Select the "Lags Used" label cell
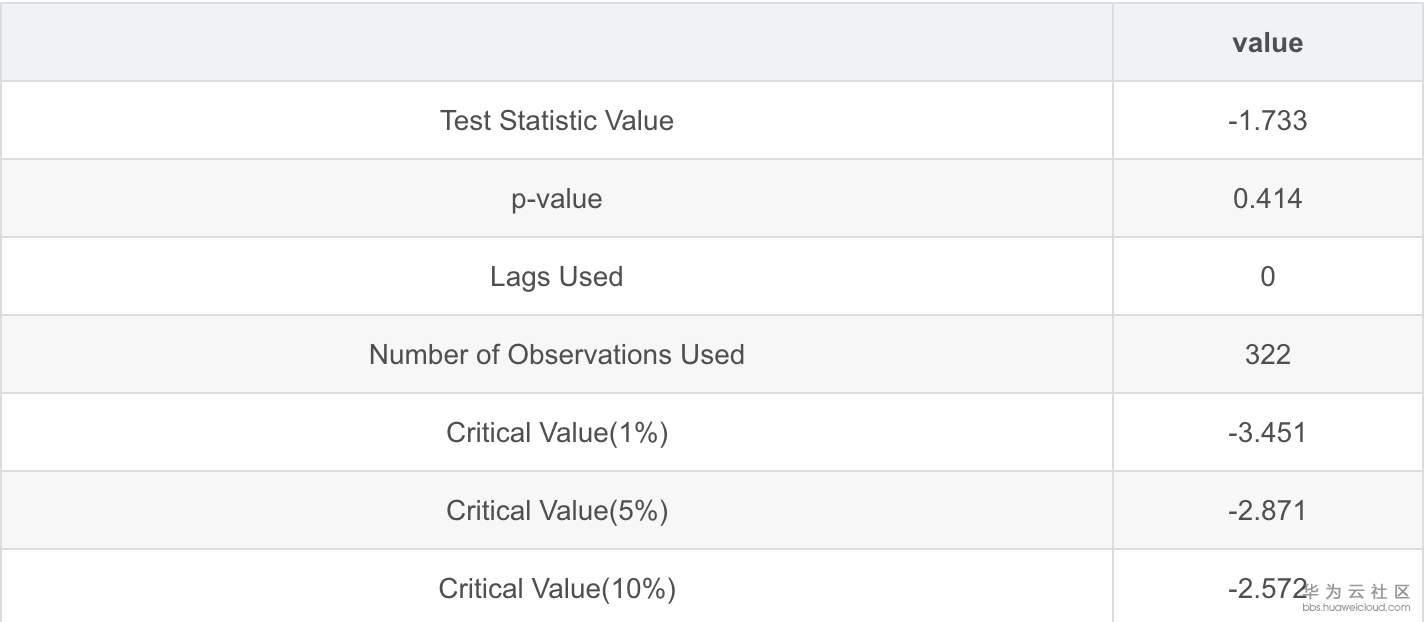The height and width of the screenshot is (622, 1424). (x=556, y=277)
